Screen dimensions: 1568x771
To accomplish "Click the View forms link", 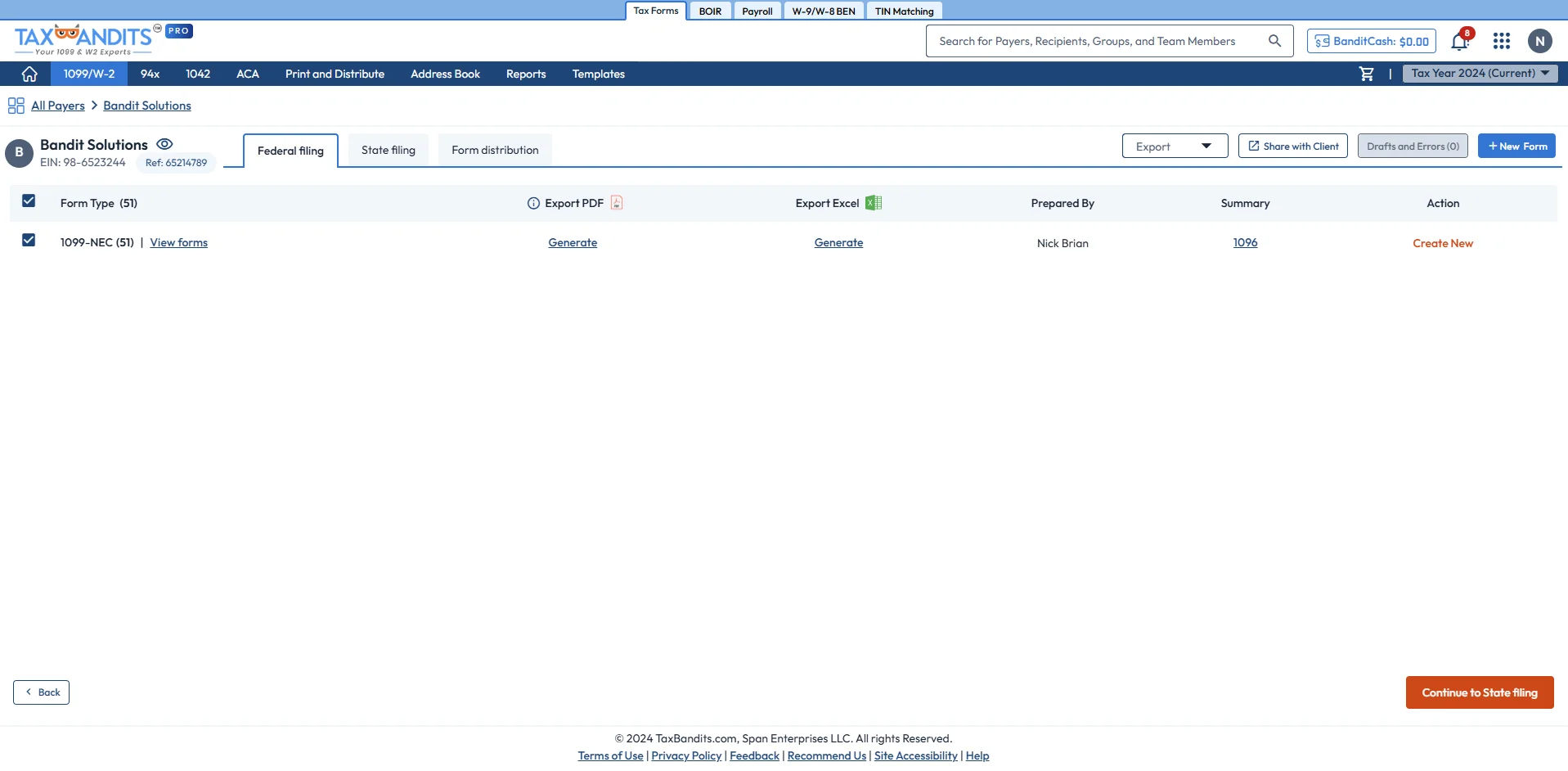I will coord(179,242).
